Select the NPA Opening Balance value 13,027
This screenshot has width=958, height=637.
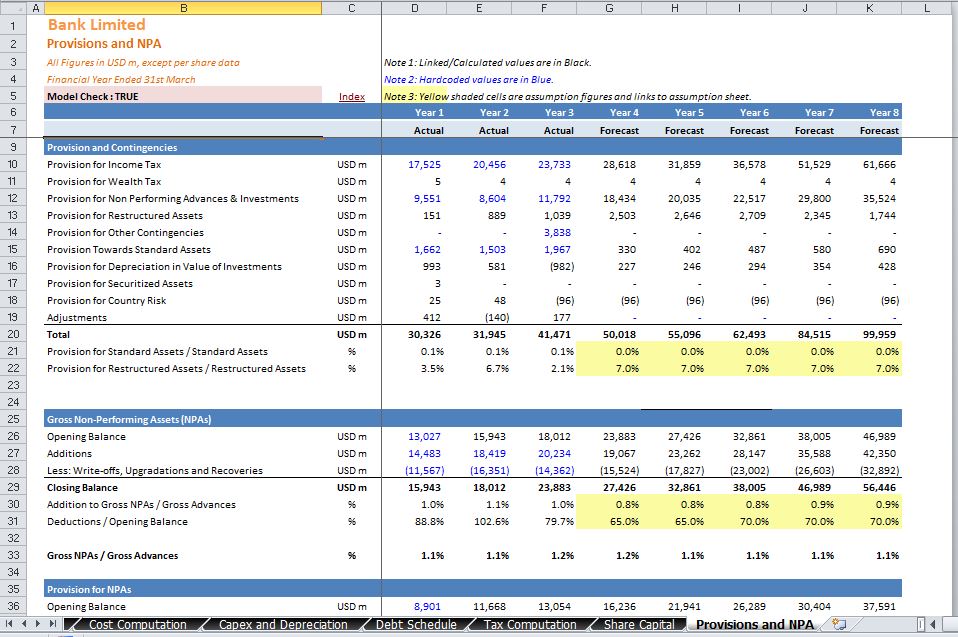(x=414, y=437)
